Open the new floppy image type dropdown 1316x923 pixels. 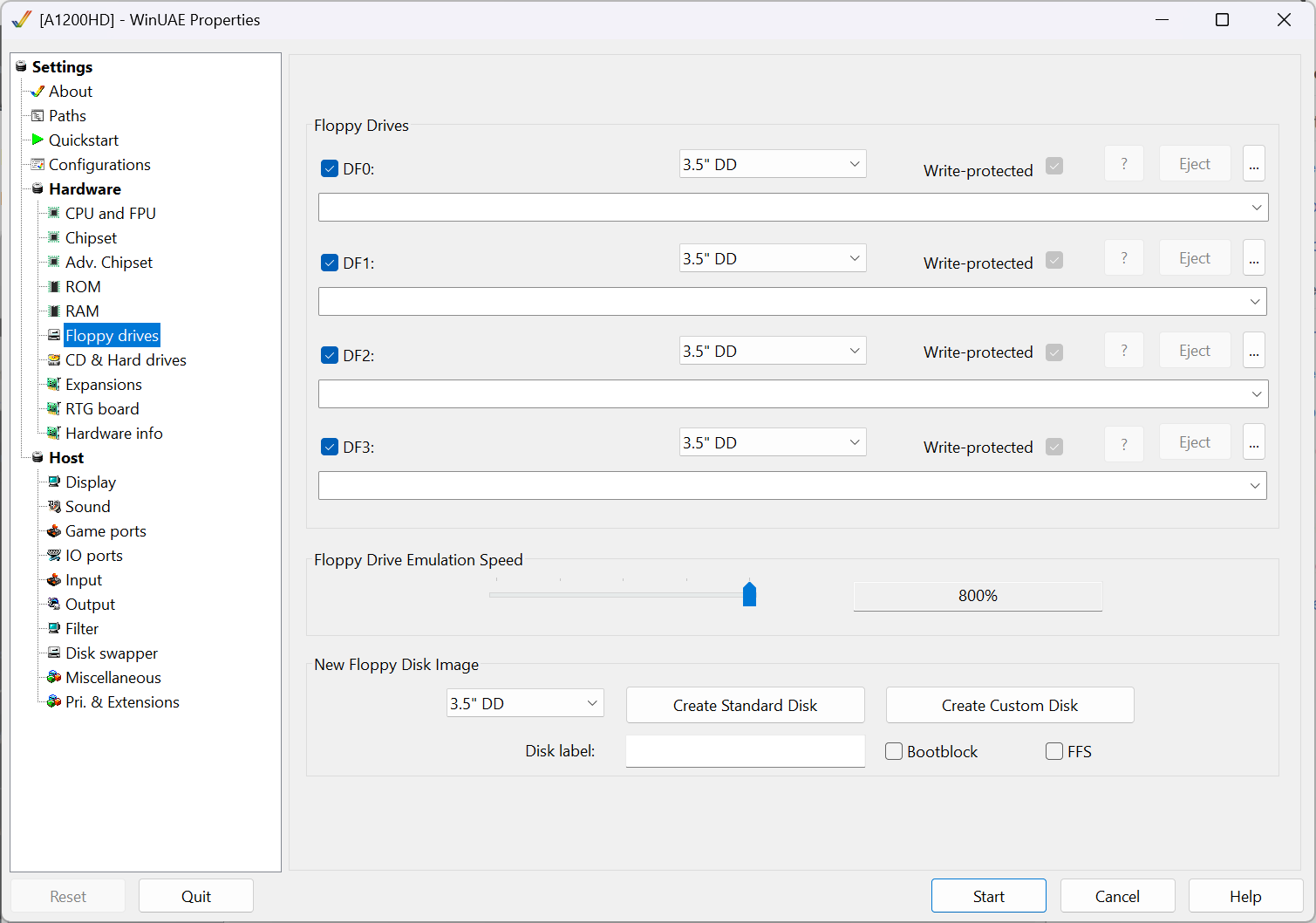click(x=525, y=703)
